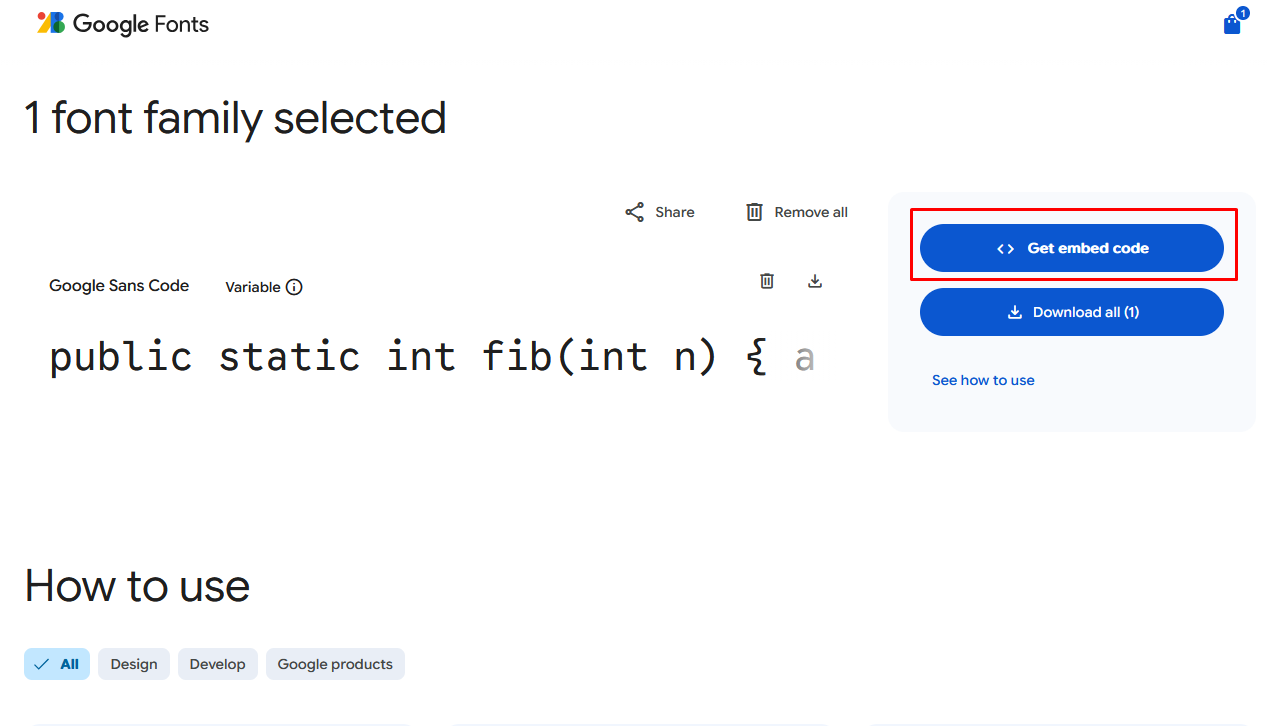
Task: Remove Google Sans Code via its trash icon
Action: click(767, 281)
